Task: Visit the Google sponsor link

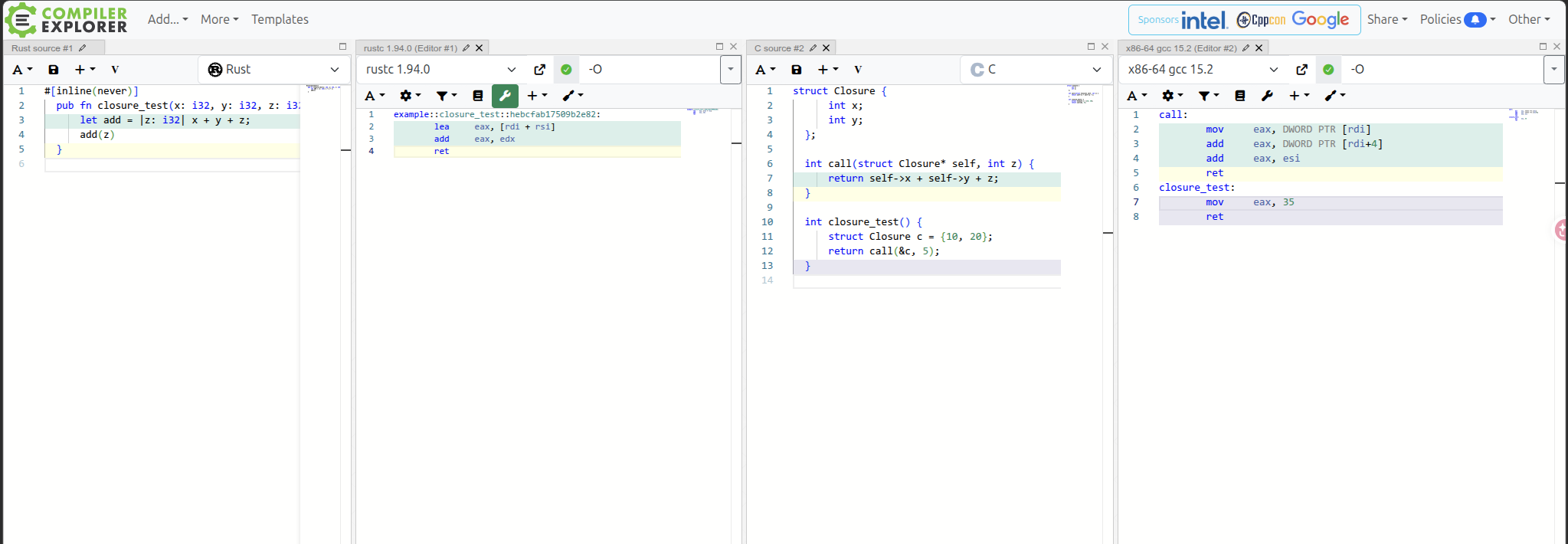Action: (x=1321, y=20)
